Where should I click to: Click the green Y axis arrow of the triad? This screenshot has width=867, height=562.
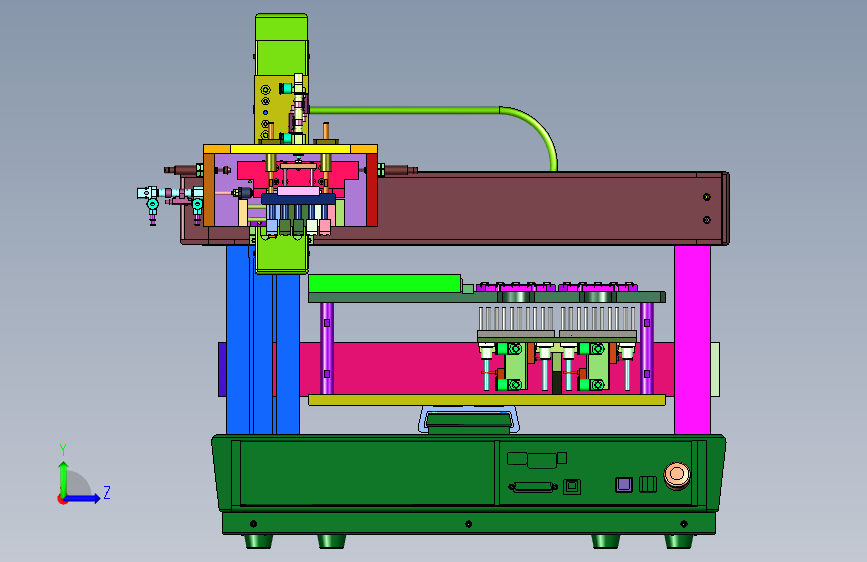pyautogui.click(x=63, y=478)
